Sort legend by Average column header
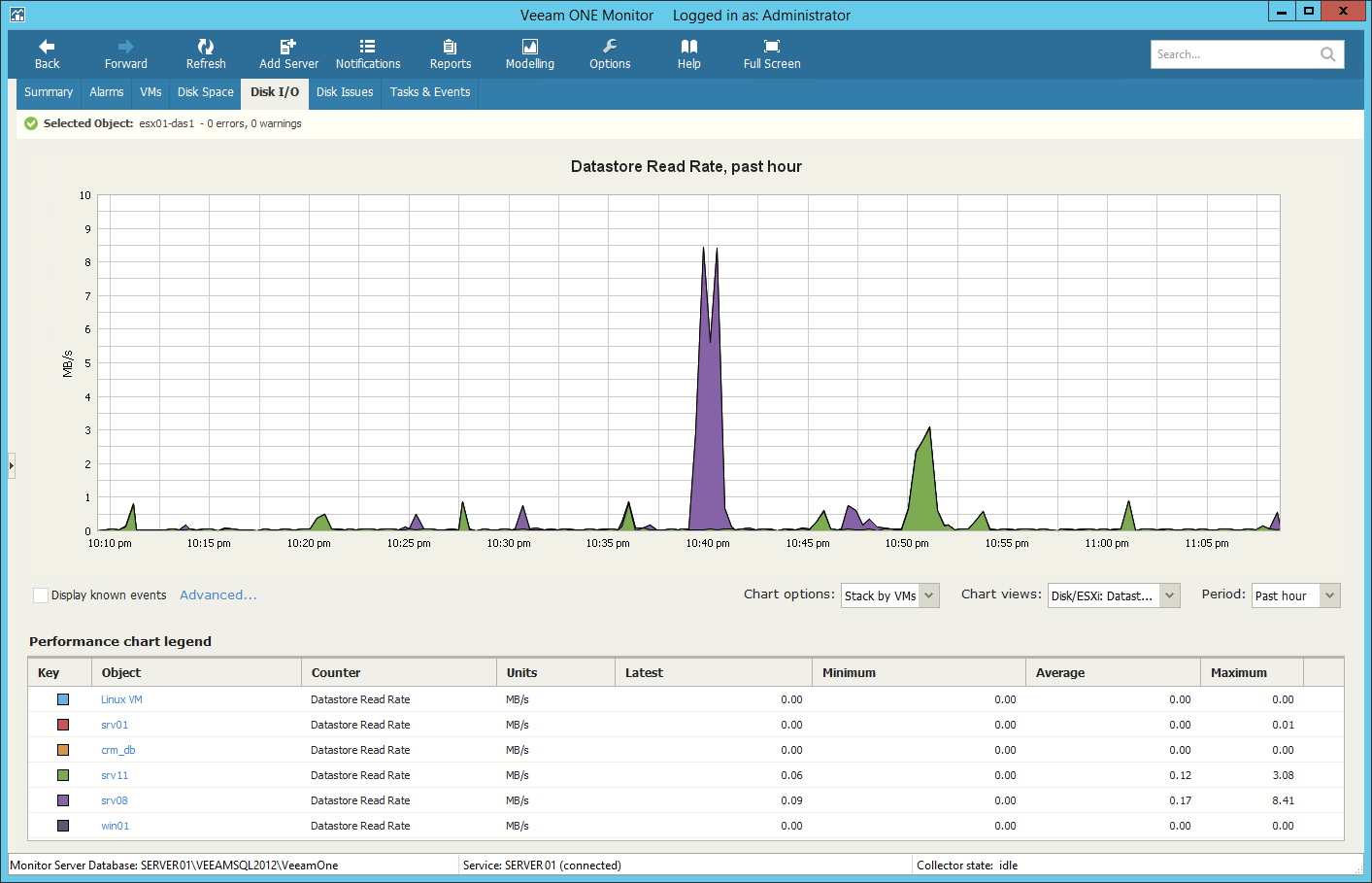 click(1113, 672)
